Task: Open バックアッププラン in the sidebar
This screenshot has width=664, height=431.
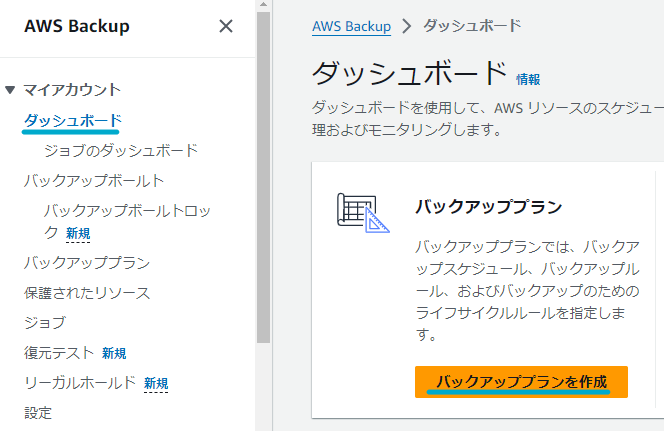Action: [x=87, y=262]
